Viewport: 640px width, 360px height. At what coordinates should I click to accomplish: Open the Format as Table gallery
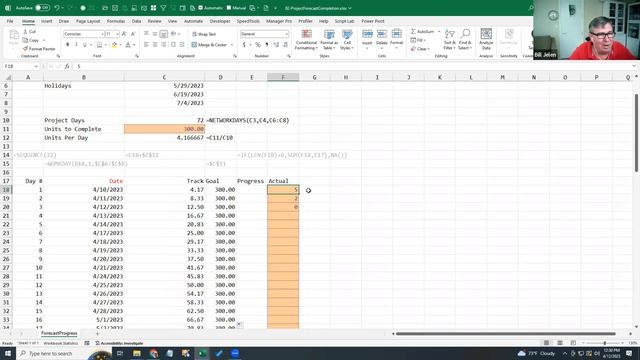(329, 40)
